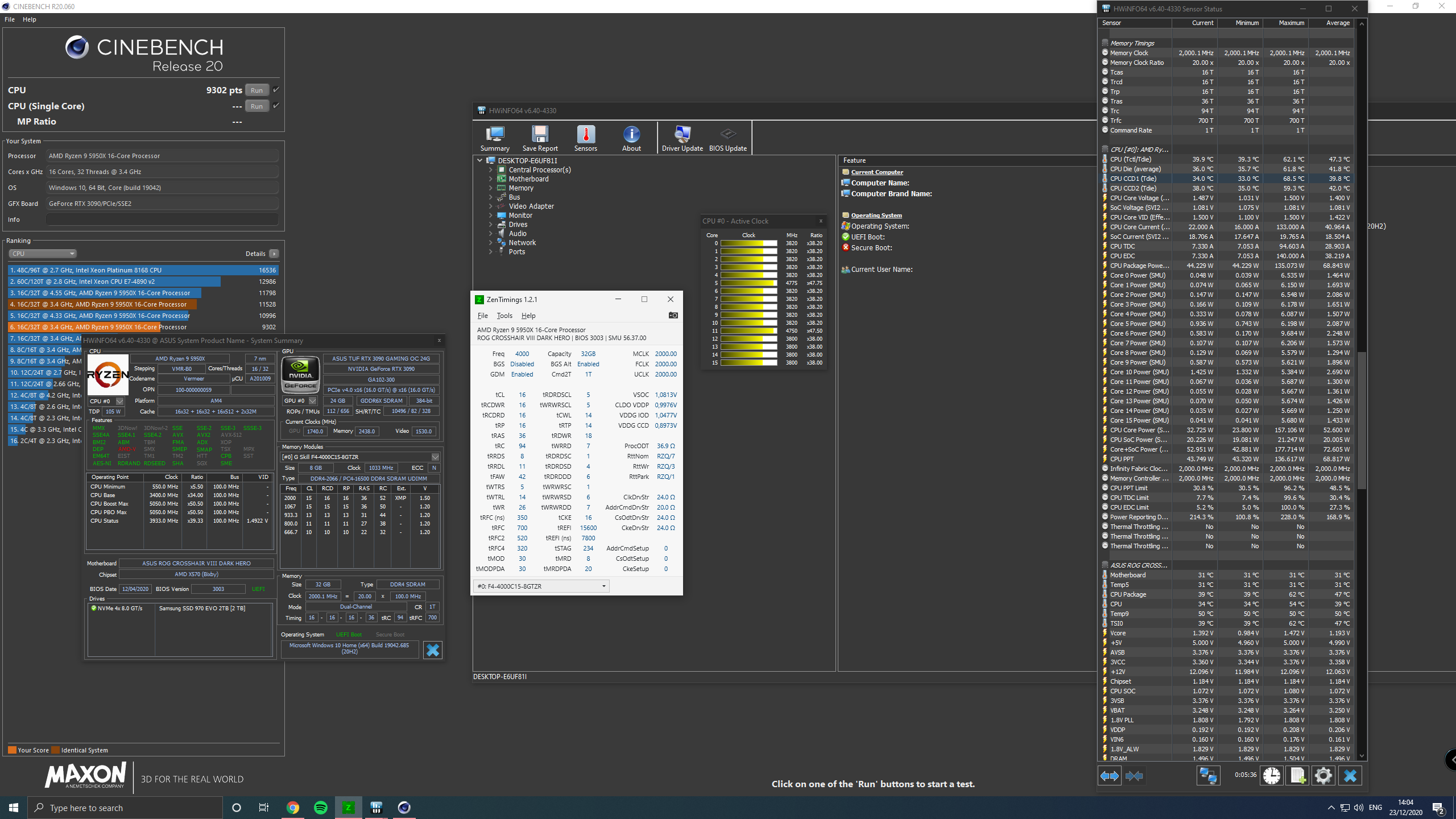Open the Cinebench File menu

click(x=10, y=19)
